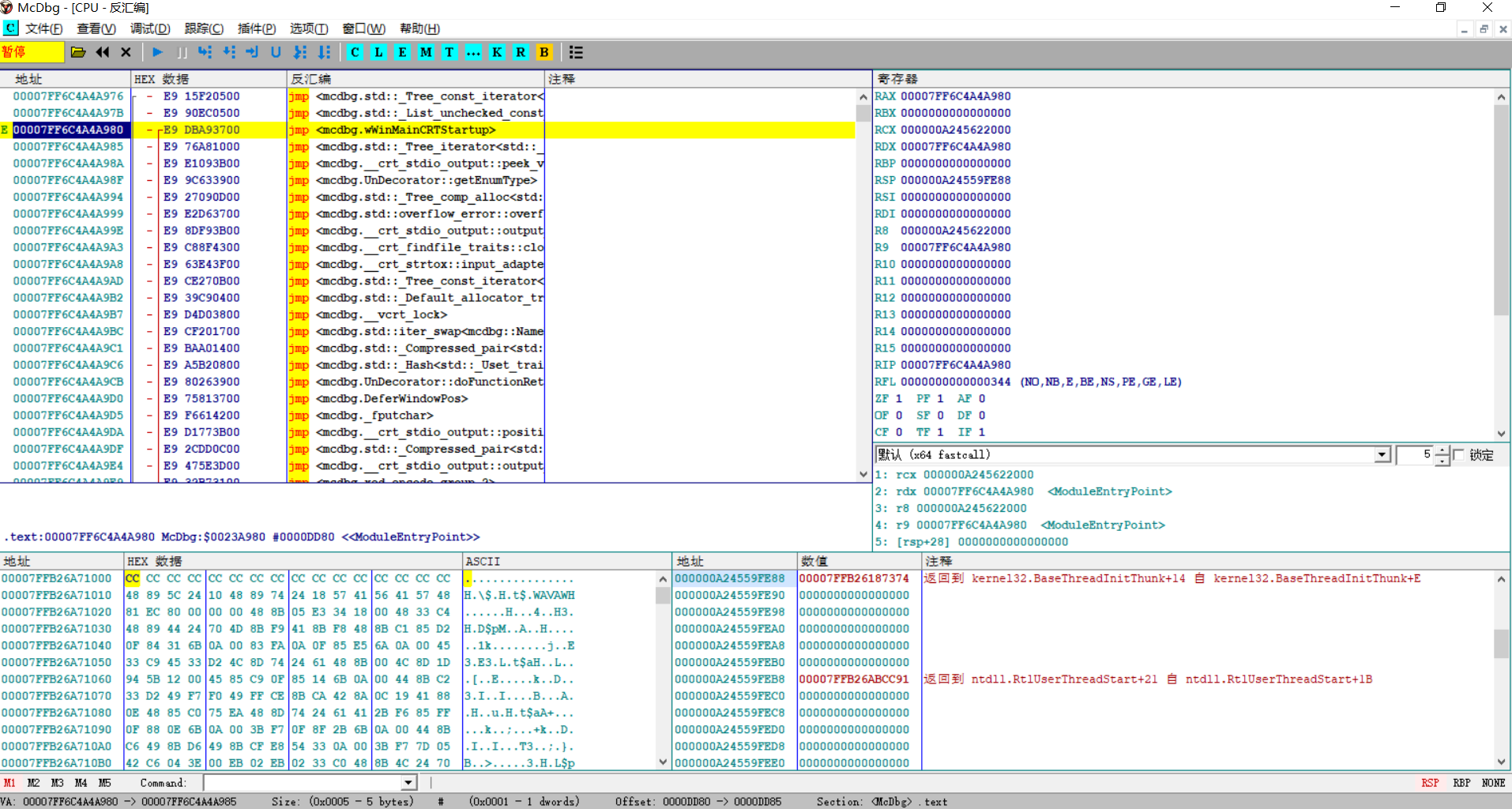Image resolution: width=1512 pixels, height=809 pixels.
Task: Select memory dump tab M4
Action: (81, 783)
